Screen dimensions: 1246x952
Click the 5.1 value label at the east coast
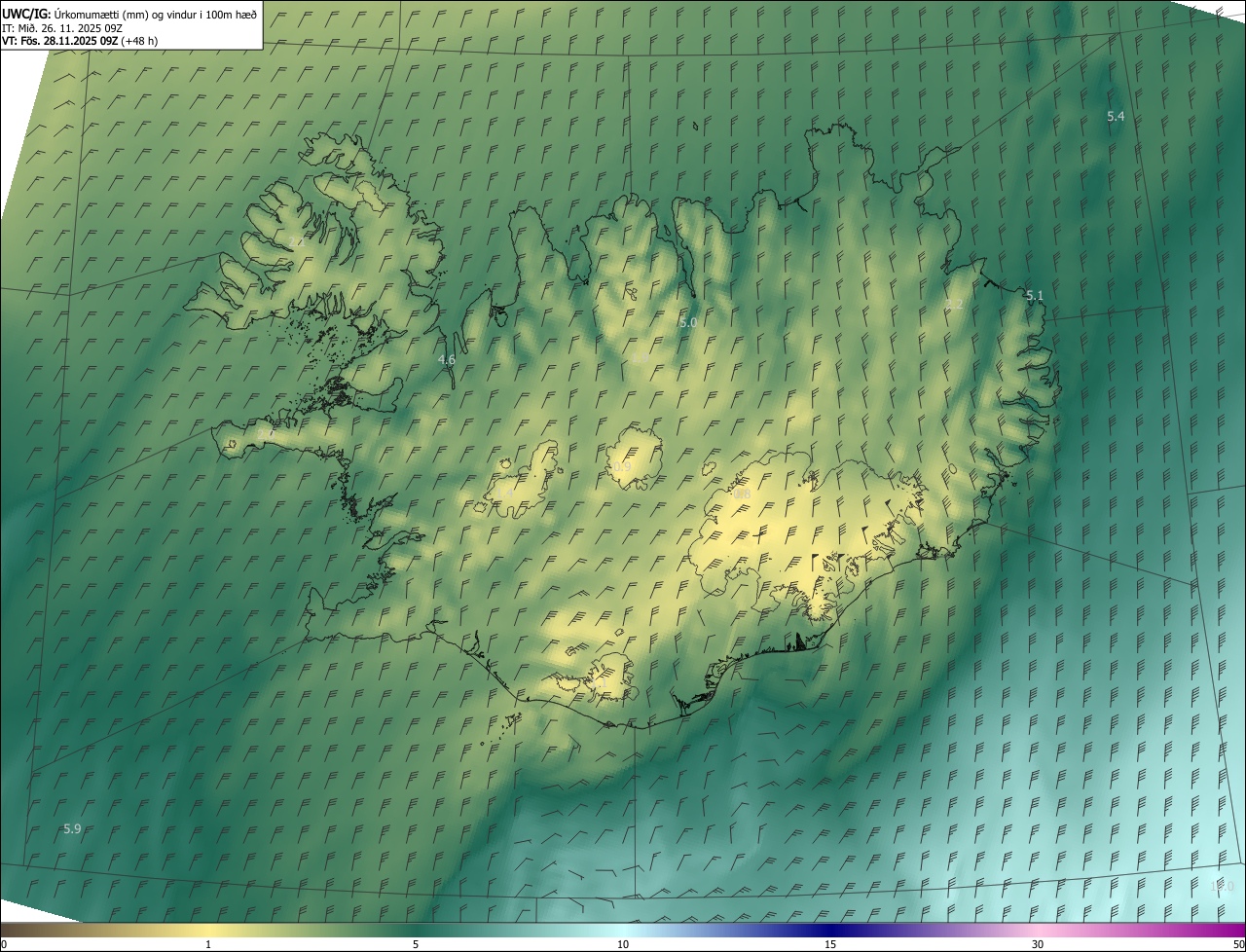pos(1035,295)
